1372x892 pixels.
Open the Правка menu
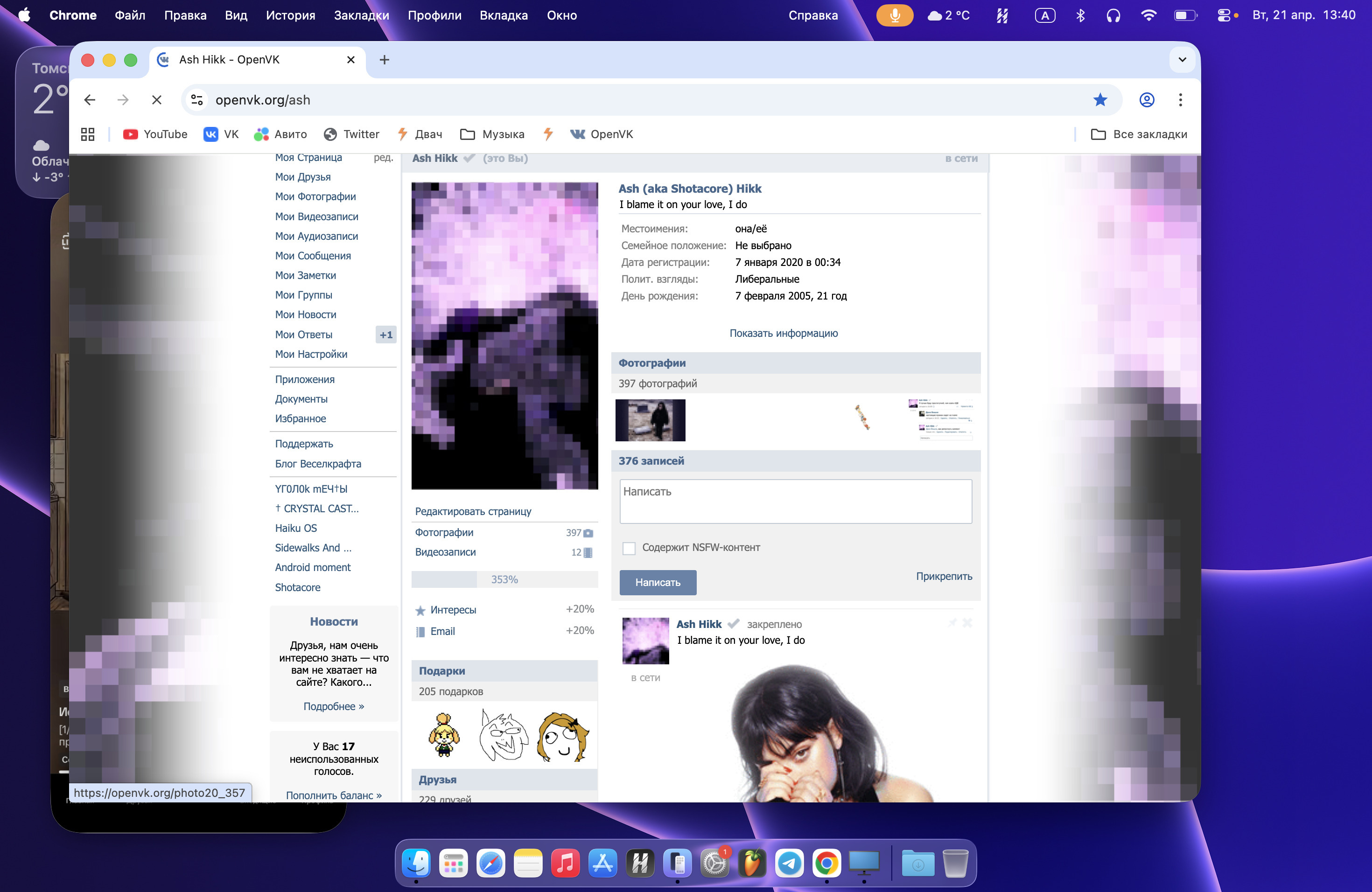tap(185, 15)
